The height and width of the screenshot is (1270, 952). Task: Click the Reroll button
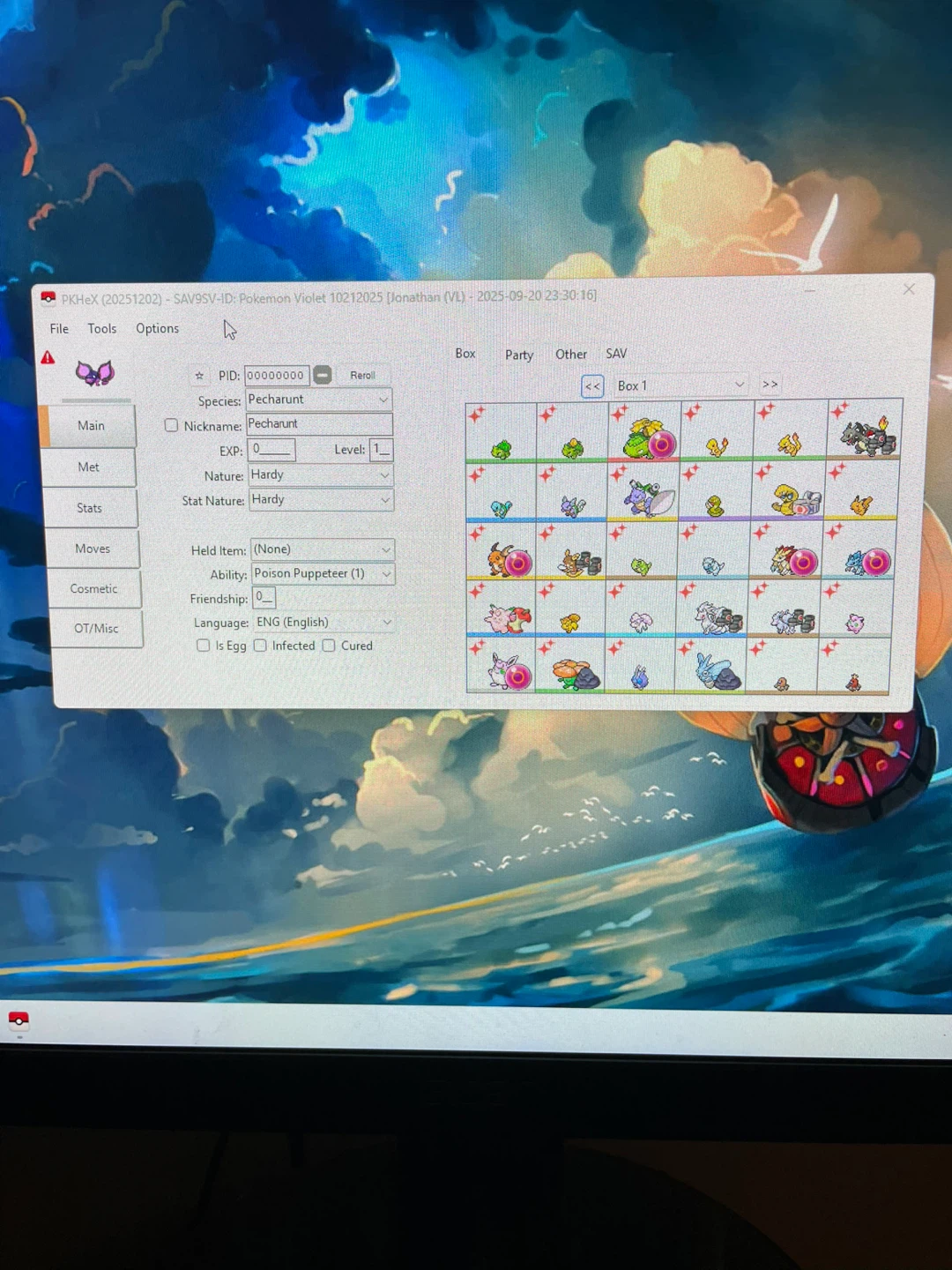(x=362, y=376)
